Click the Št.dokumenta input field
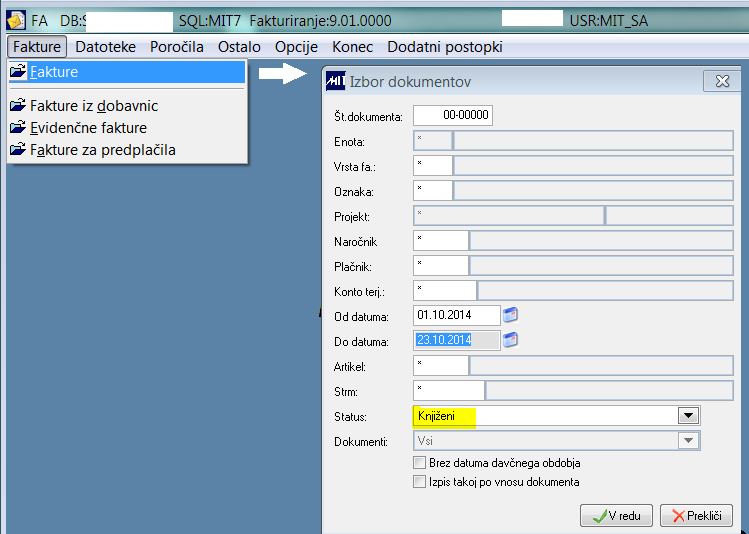This screenshot has width=749, height=534. click(x=453, y=115)
